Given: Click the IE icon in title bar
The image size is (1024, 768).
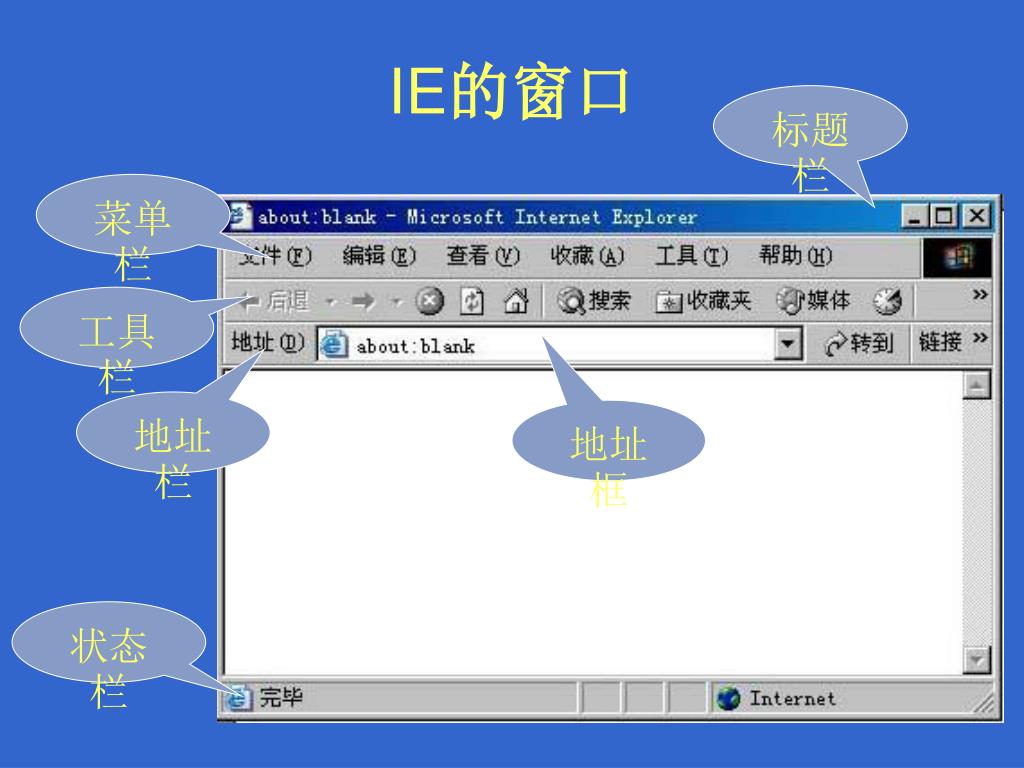Looking at the screenshot, I should 240,216.
